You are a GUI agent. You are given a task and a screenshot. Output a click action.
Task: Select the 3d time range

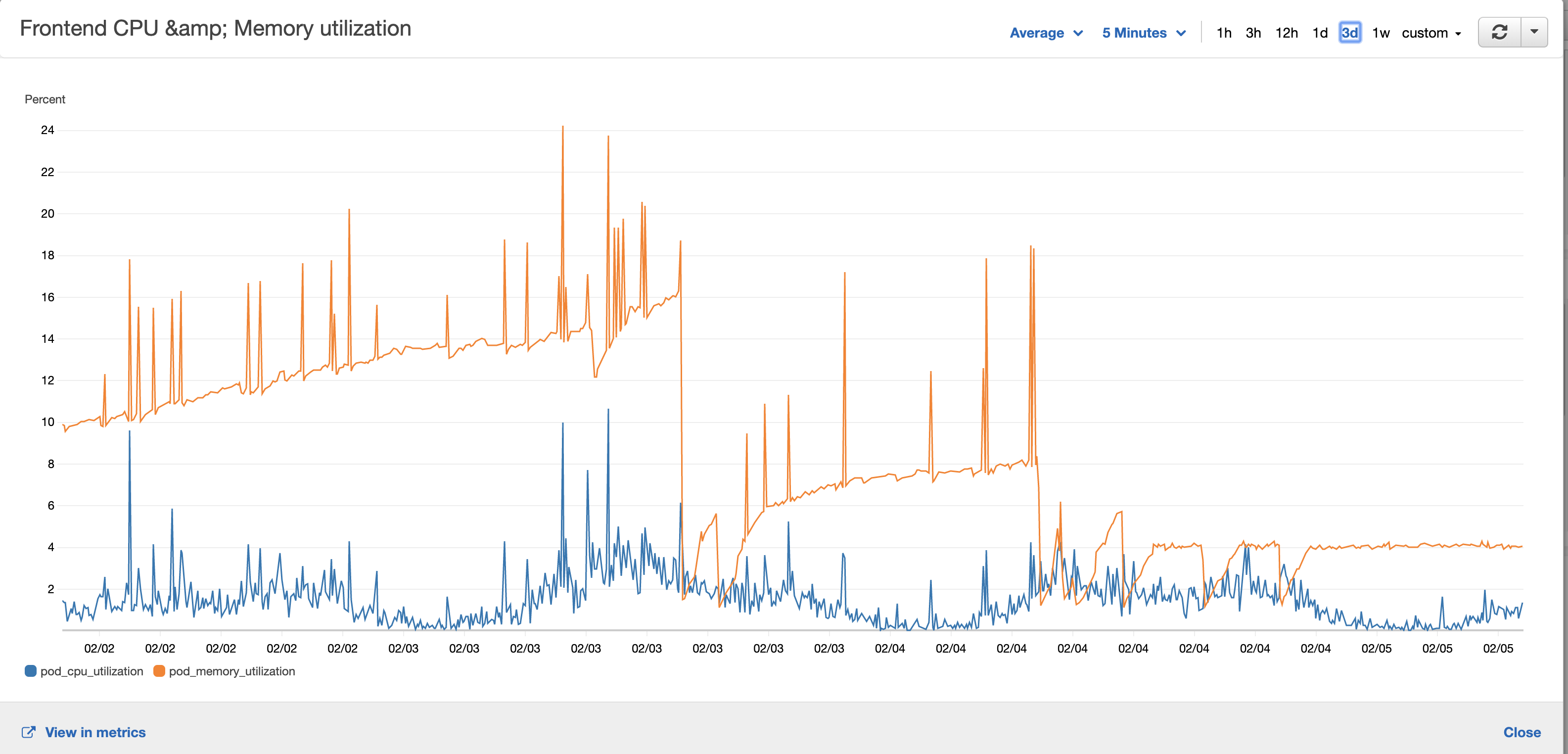click(x=1349, y=33)
